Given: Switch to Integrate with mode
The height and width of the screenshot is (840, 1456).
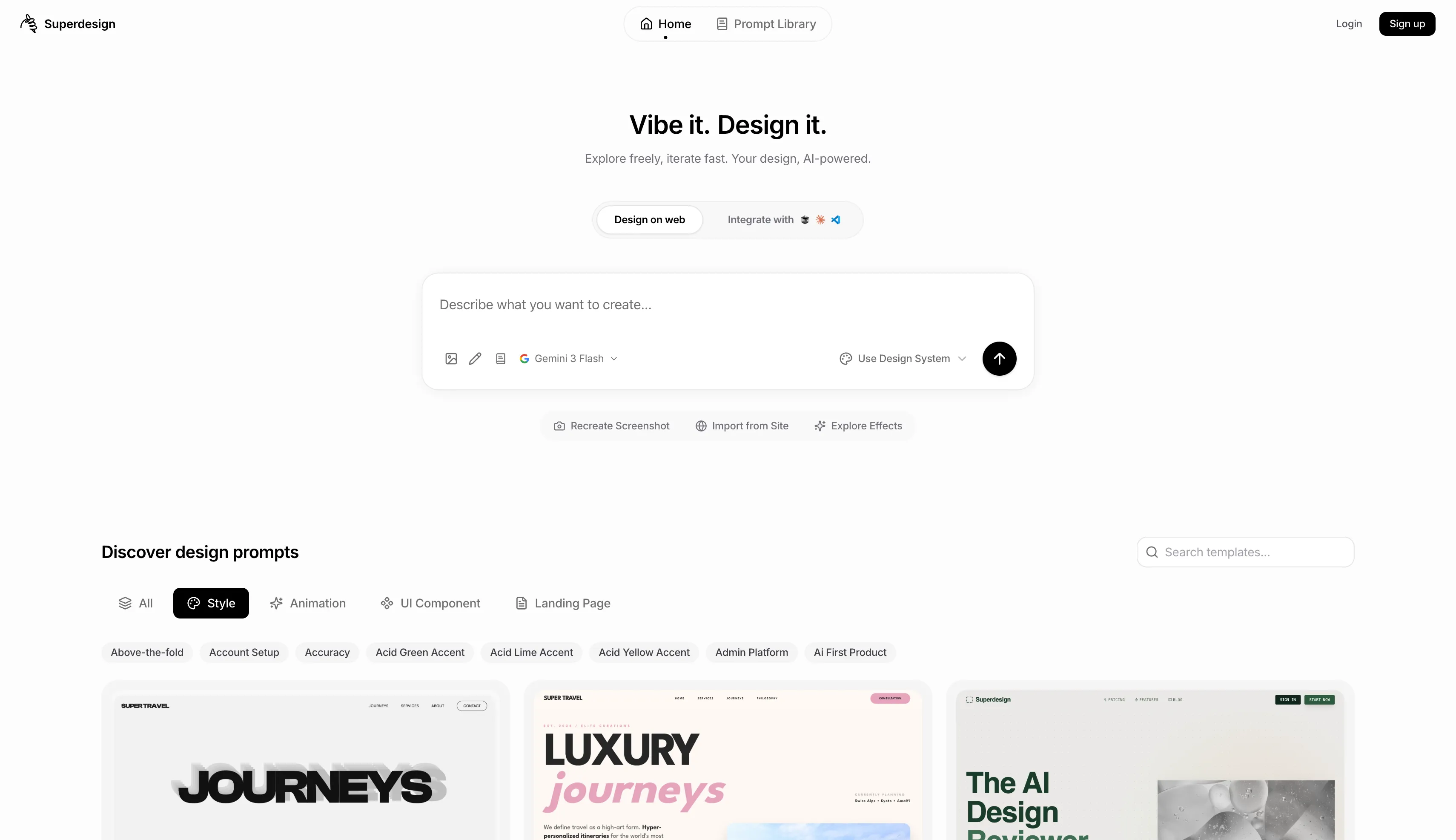Looking at the screenshot, I should [x=784, y=220].
